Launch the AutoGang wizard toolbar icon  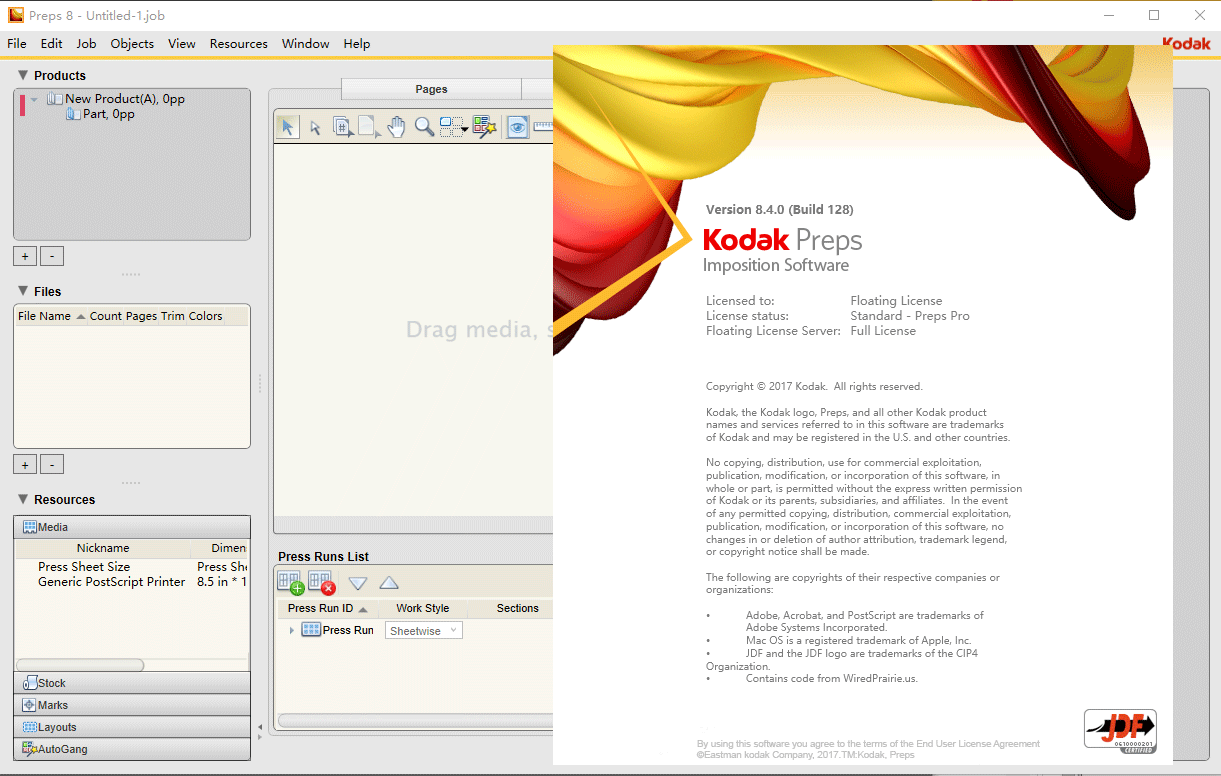[485, 127]
